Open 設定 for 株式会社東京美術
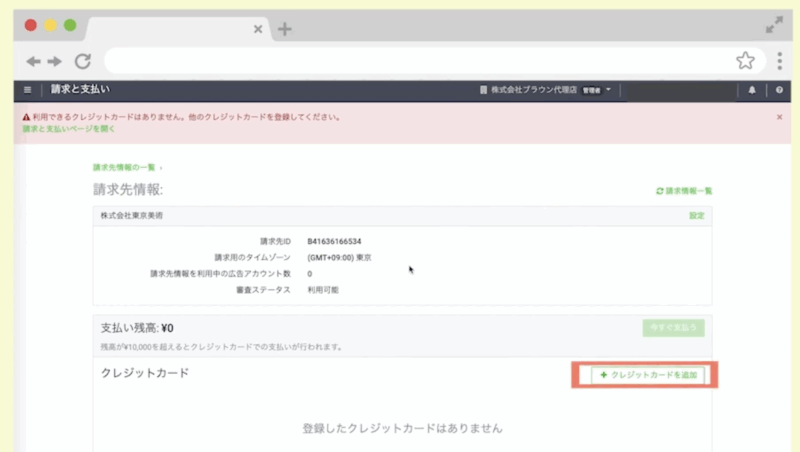 pyautogui.click(x=697, y=216)
